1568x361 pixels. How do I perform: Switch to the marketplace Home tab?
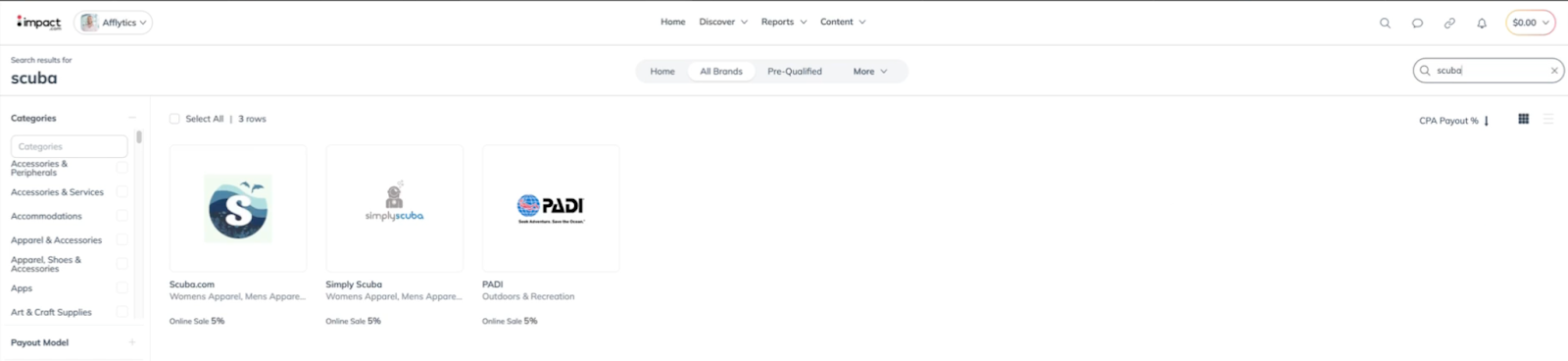[662, 72]
